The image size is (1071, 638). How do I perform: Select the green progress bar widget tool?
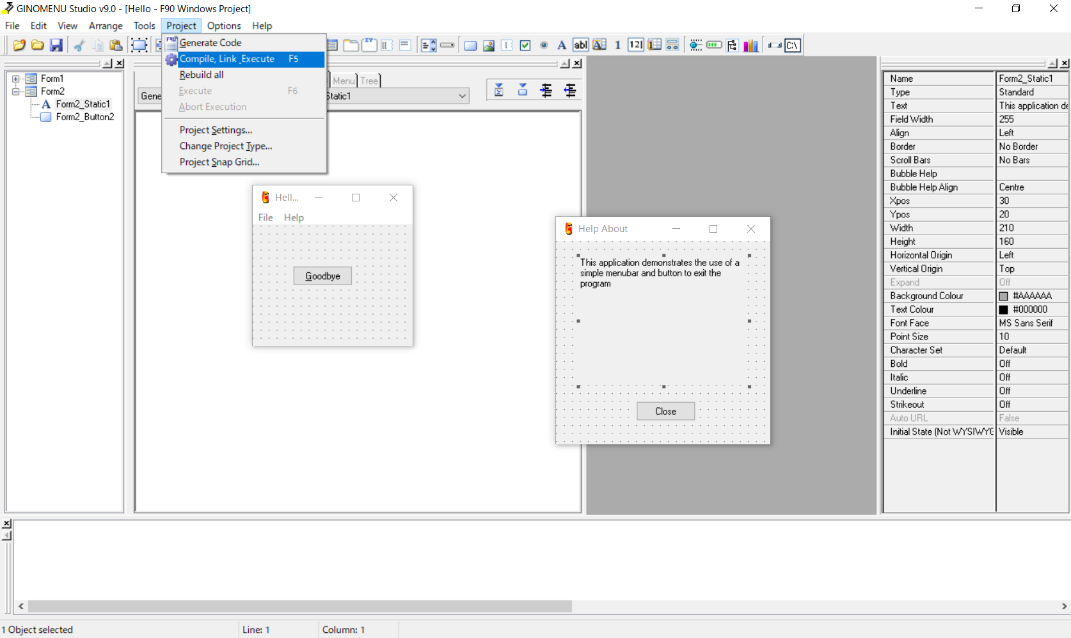coord(714,45)
